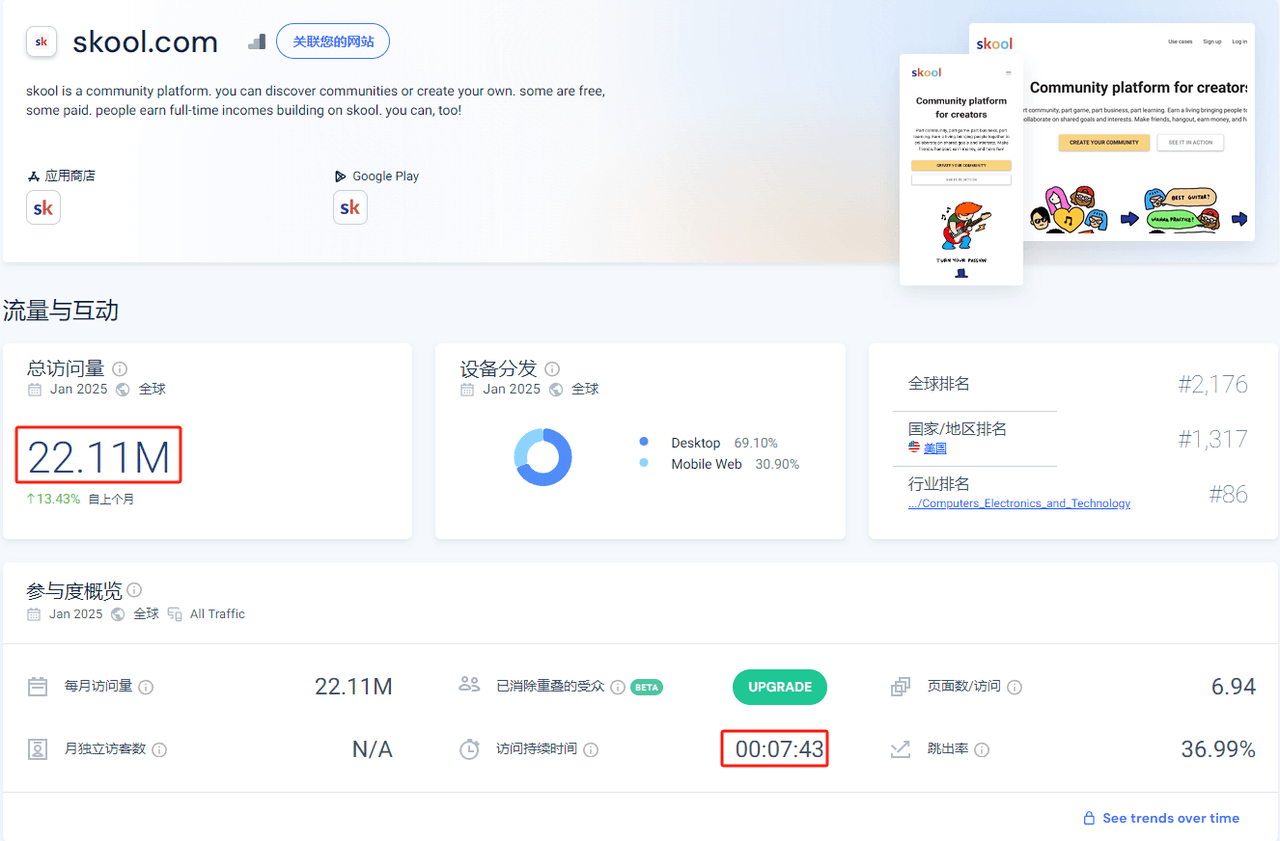Viewport: 1280px width, 841px height.
Task: Open the skool App Store app icon
Action: (43, 208)
